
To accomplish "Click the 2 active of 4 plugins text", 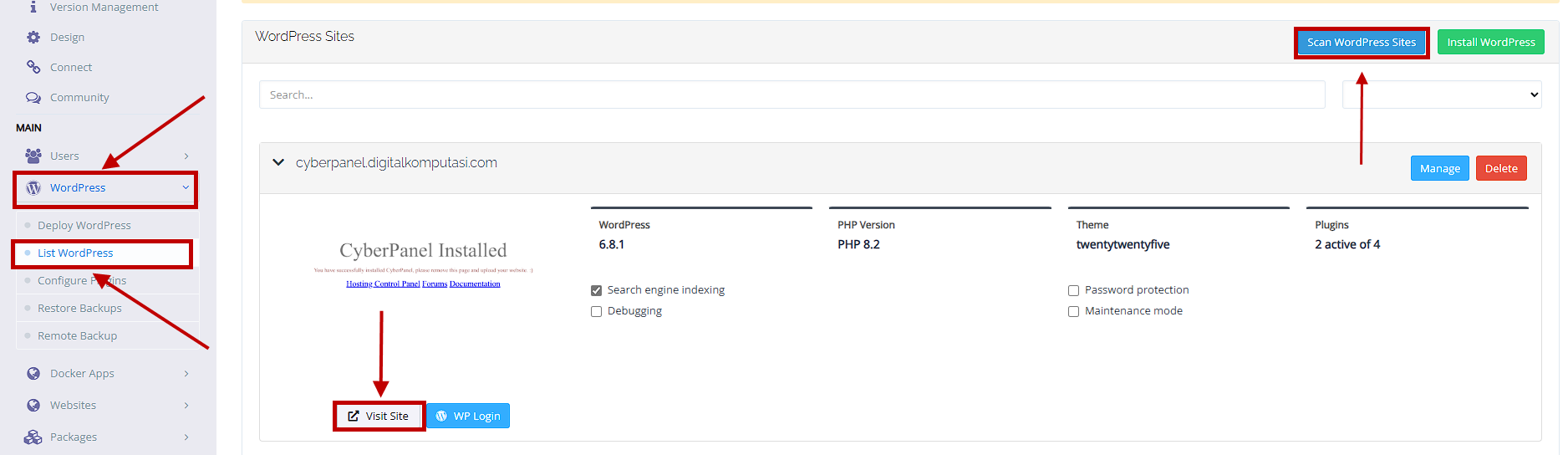I will tap(1347, 244).
